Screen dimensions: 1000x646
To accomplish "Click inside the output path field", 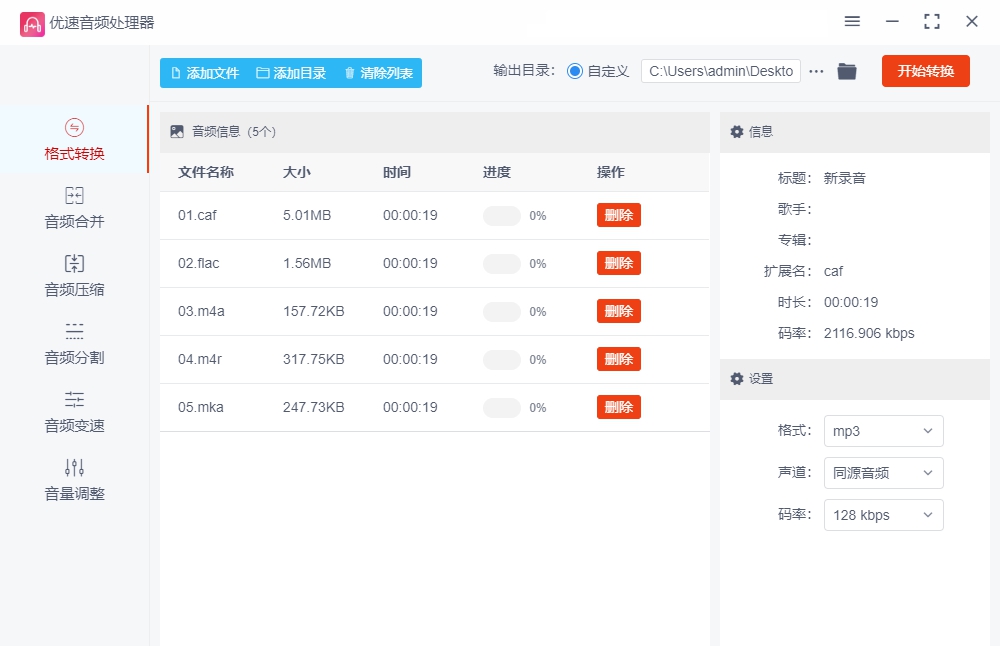I will click(720, 71).
